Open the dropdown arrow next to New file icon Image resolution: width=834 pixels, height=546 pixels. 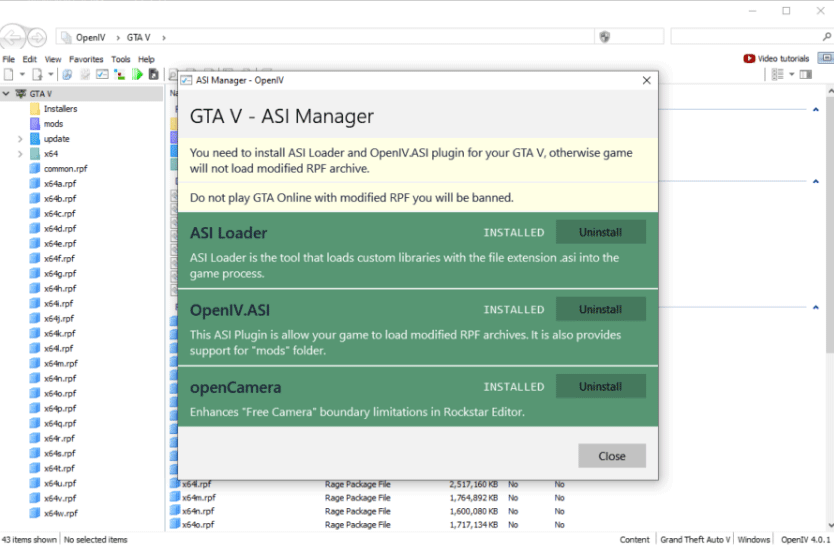pyautogui.click(x=22, y=74)
